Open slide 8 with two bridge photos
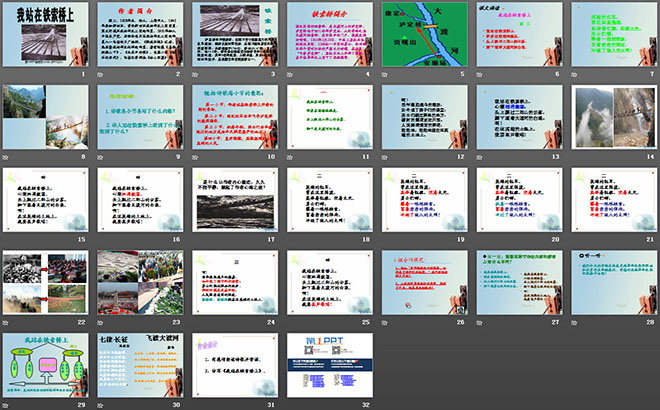Screen dimensions: 660x410 coord(44,118)
